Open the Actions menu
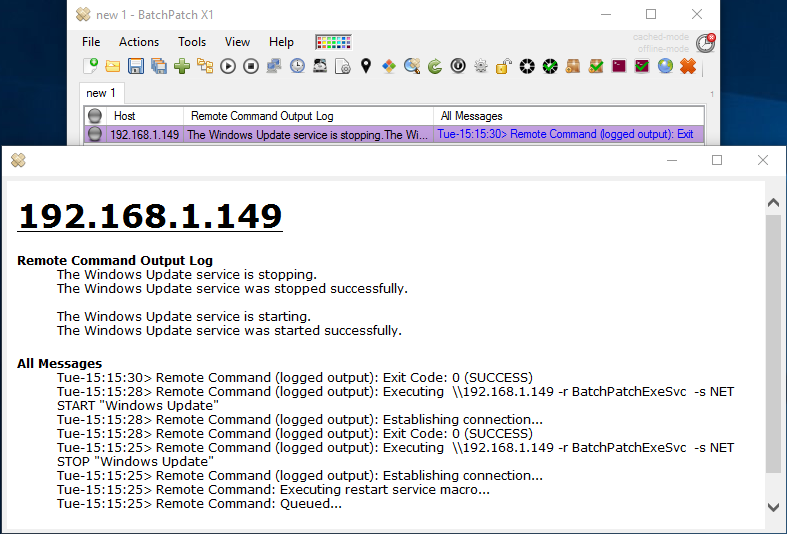787x534 pixels. click(139, 42)
